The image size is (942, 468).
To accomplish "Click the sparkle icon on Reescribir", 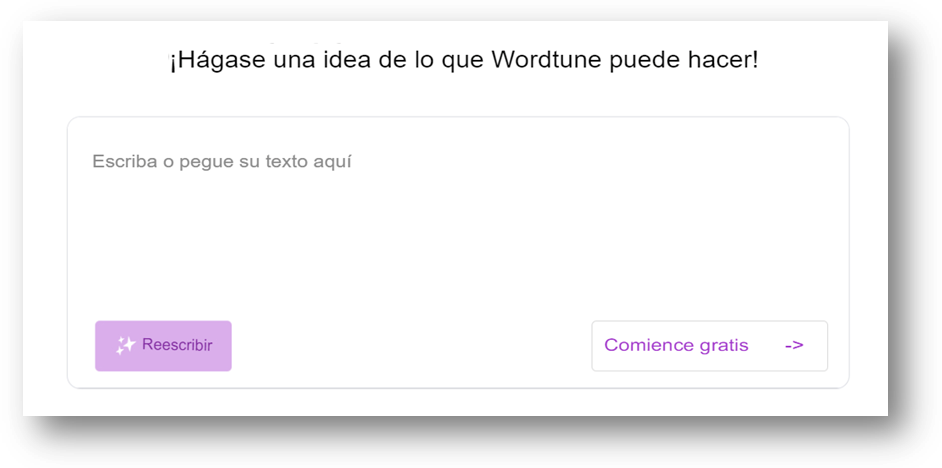I will click(126, 345).
